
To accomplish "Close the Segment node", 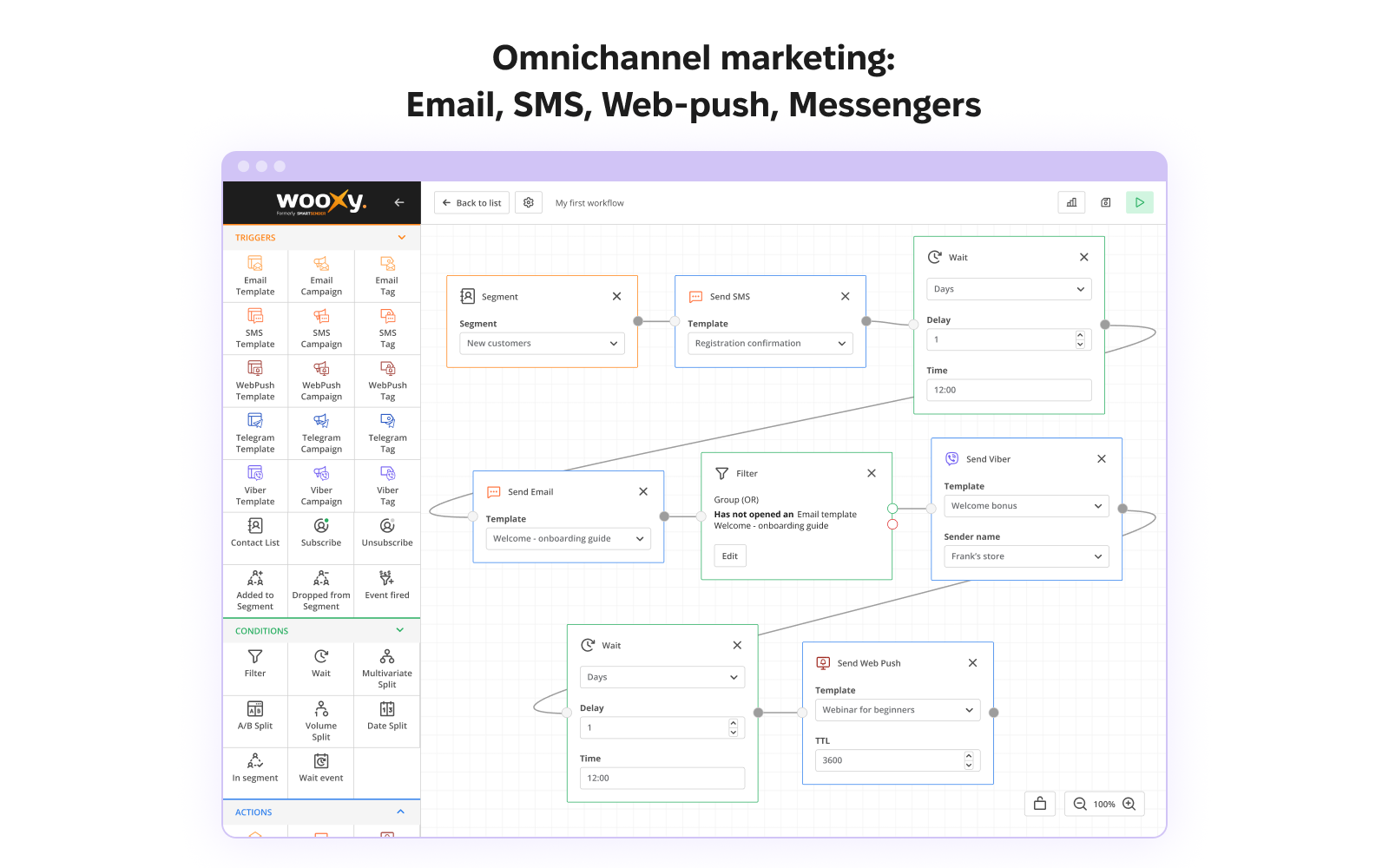I will pos(617,297).
